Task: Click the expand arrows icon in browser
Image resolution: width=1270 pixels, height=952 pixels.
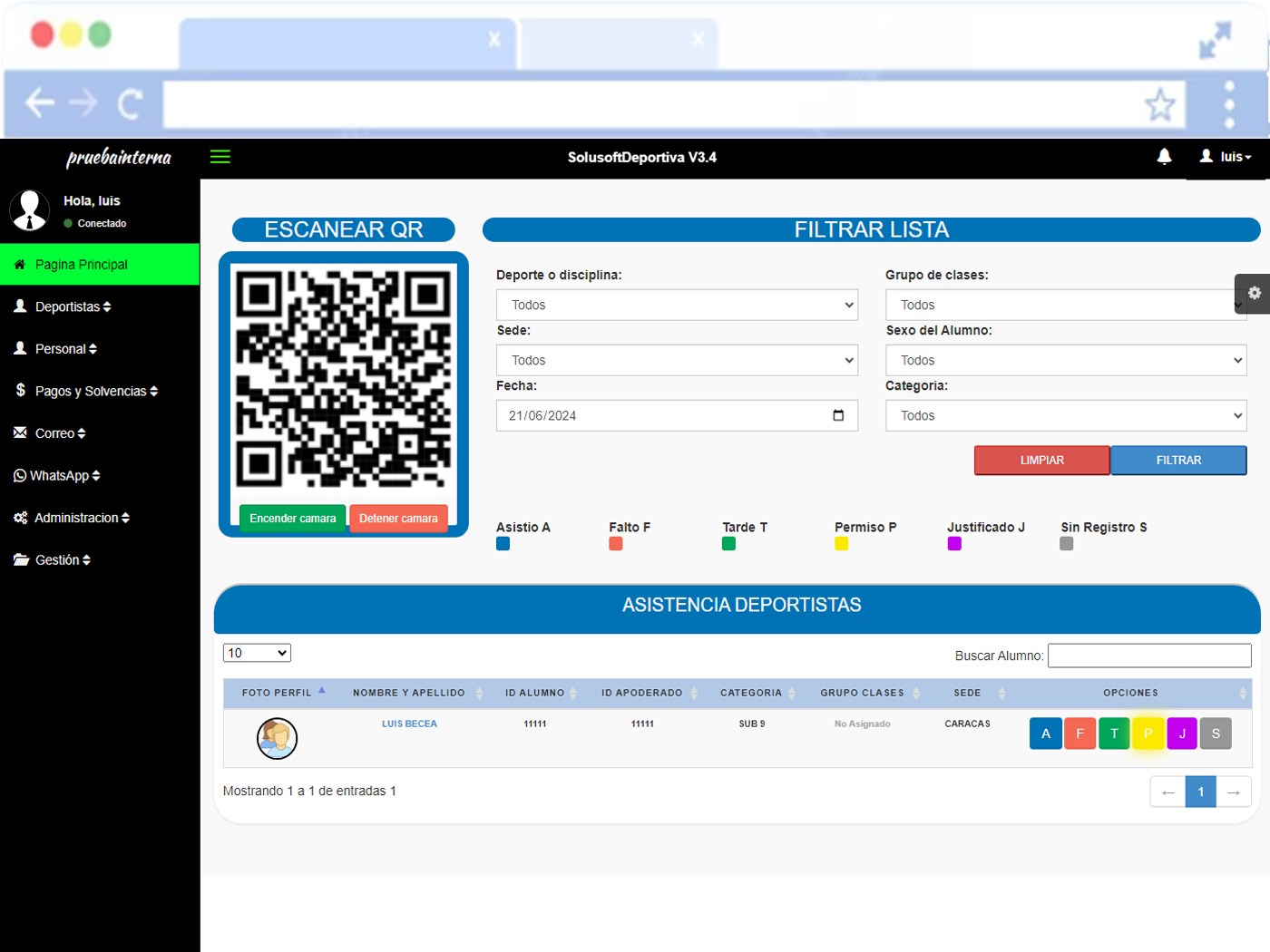Action: click(x=1215, y=41)
